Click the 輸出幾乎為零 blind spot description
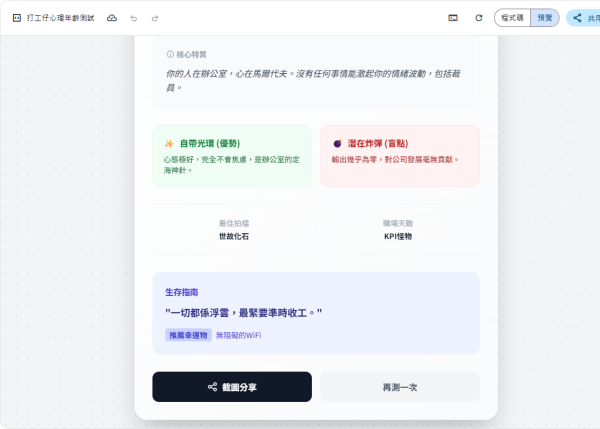Screen dimensions: 600x429 click(395, 160)
